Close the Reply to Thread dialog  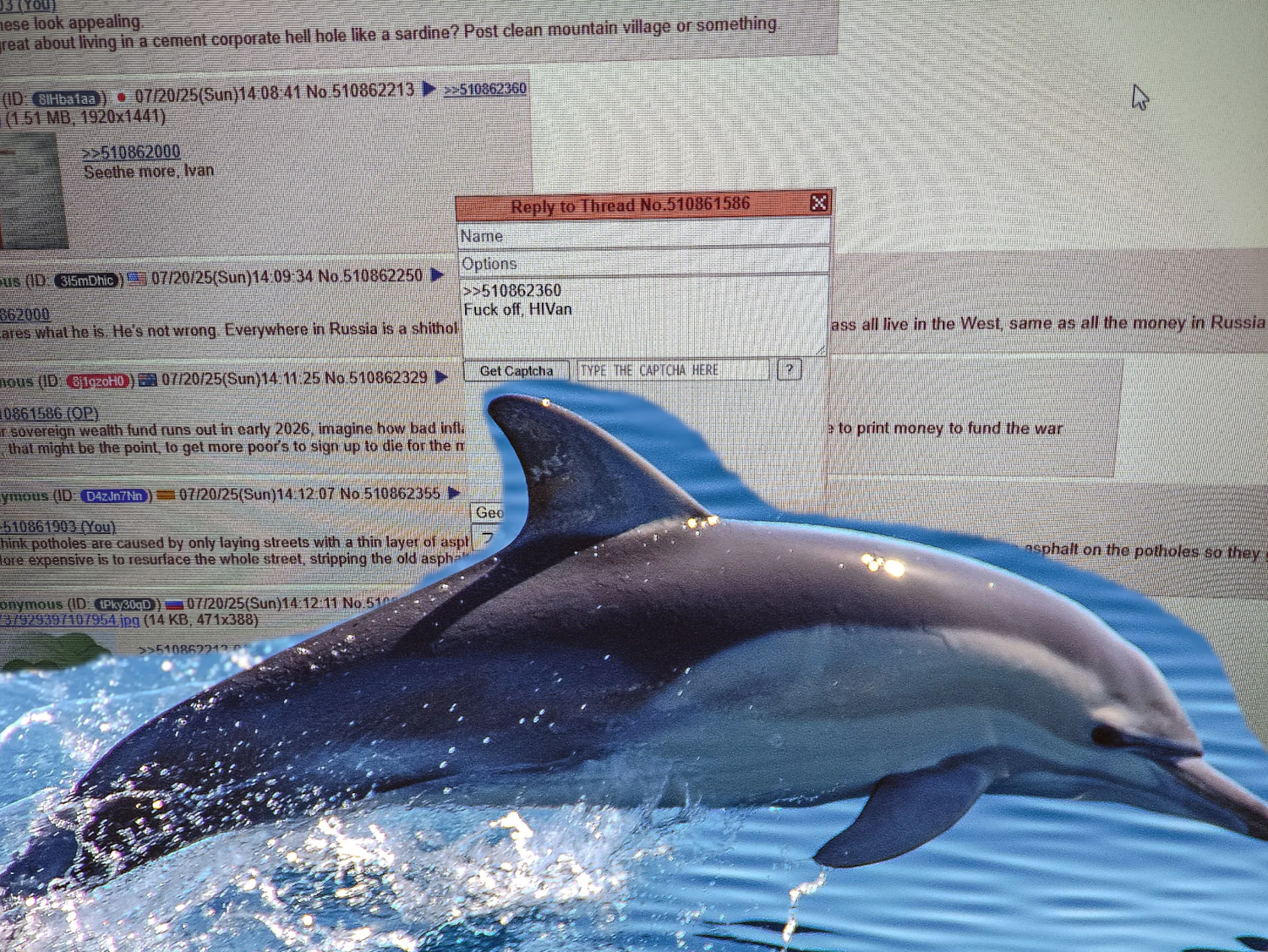tap(818, 202)
